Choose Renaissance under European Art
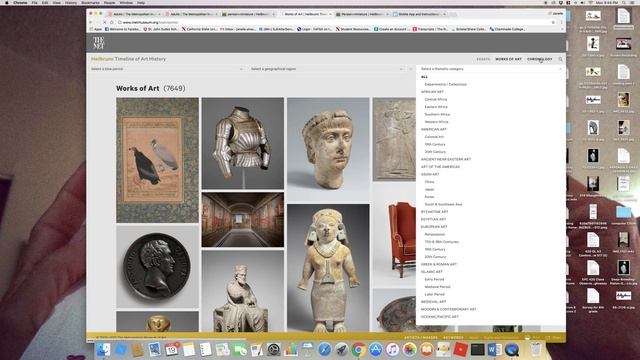640x360 pixels. (435, 234)
